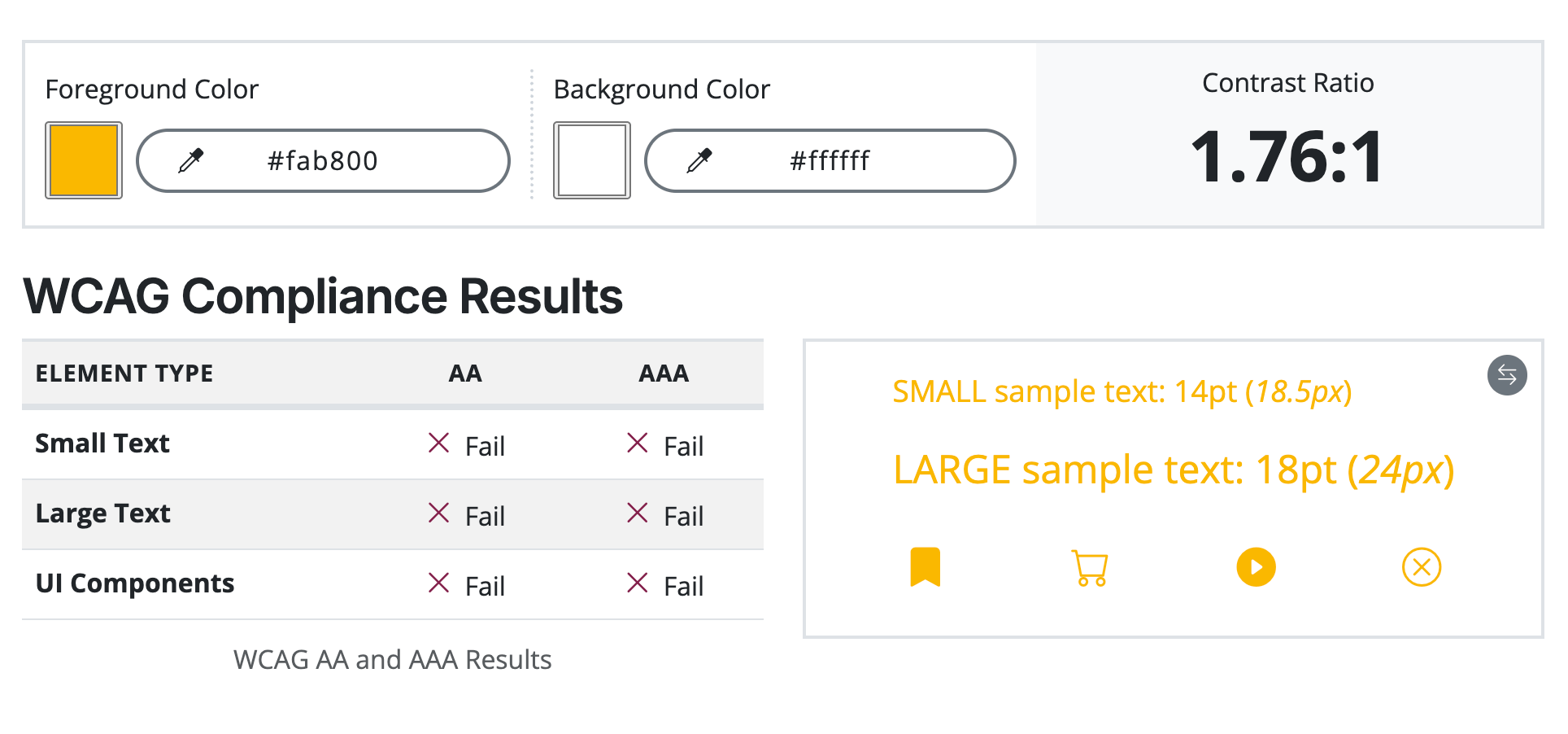Click the 1.76:1 contrast ratio value
The image size is (1568, 734).
1287,157
